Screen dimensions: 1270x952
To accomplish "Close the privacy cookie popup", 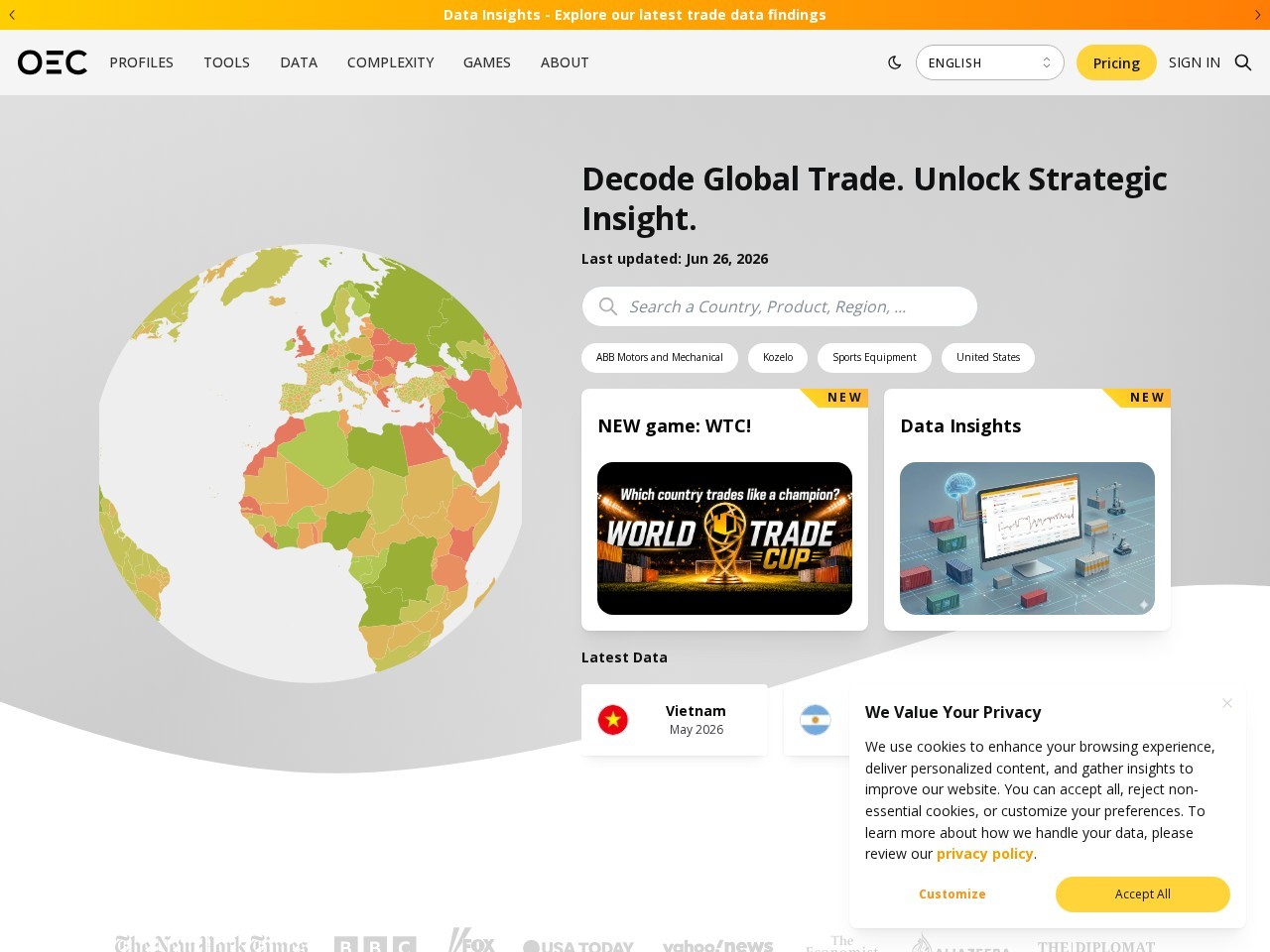I will [1227, 703].
